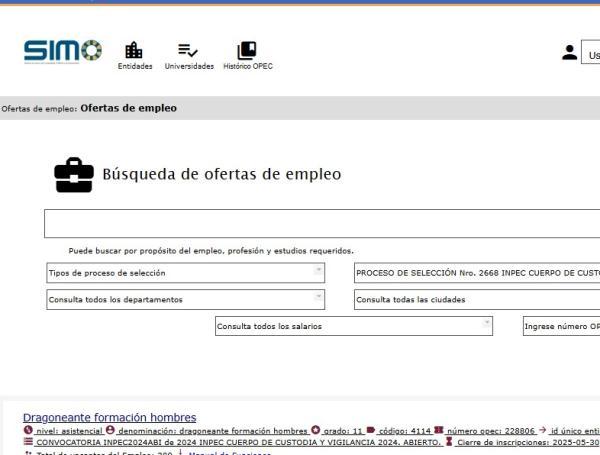Screen dimensions: 600x455
Task: Click the id único arrow icon
Action: click(x=543, y=430)
